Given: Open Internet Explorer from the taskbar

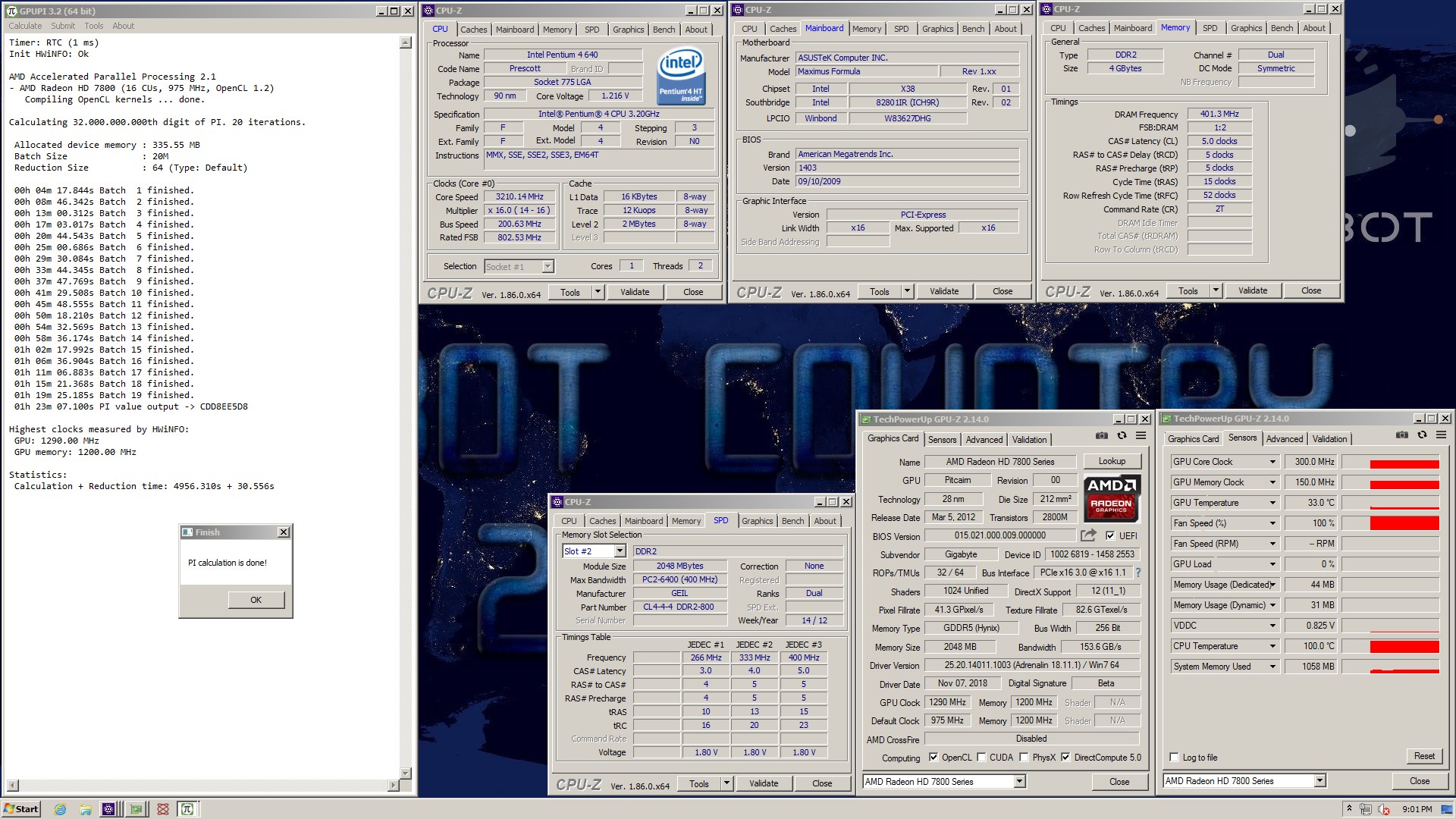Looking at the screenshot, I should [x=61, y=809].
